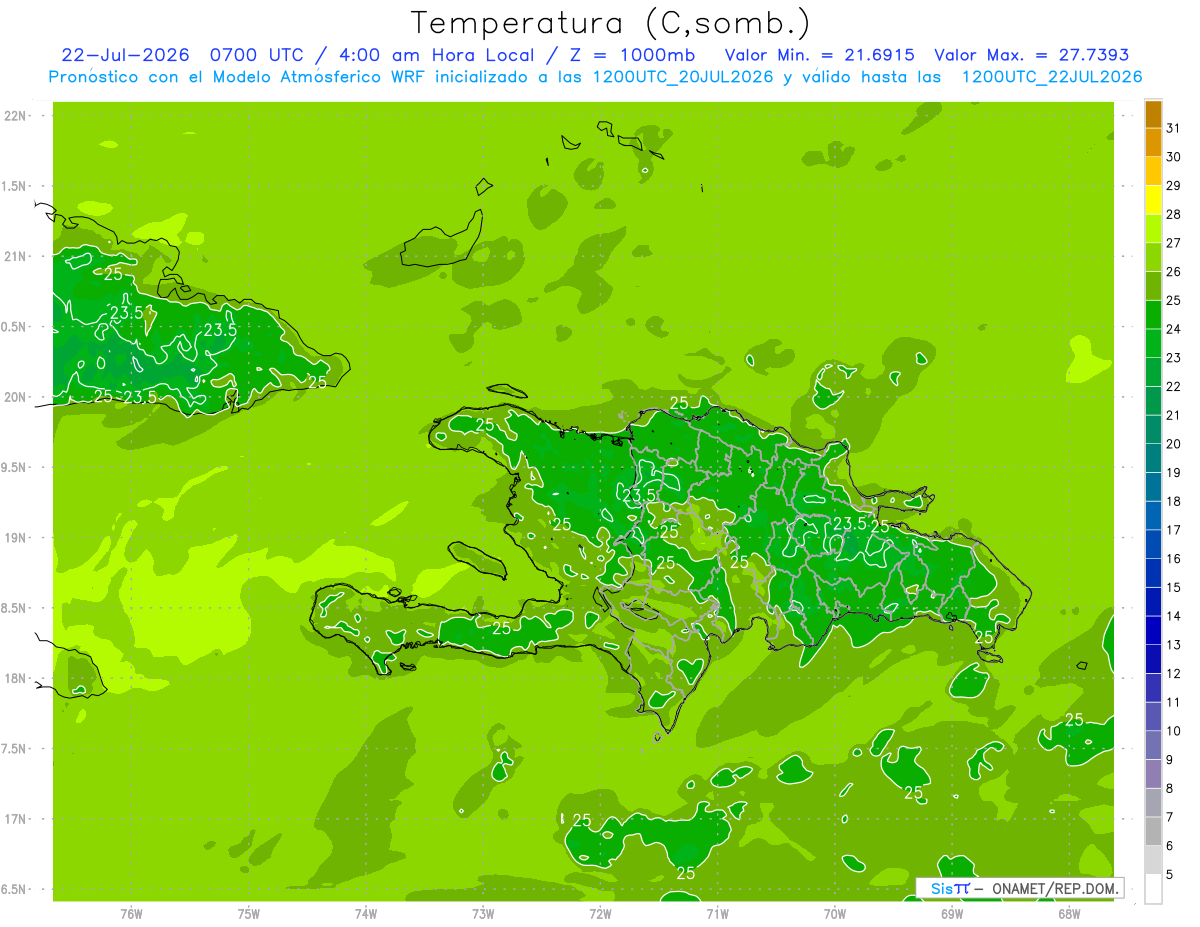Click legend label "26"
Viewport: 1200px width, 927px height.
point(1174,272)
